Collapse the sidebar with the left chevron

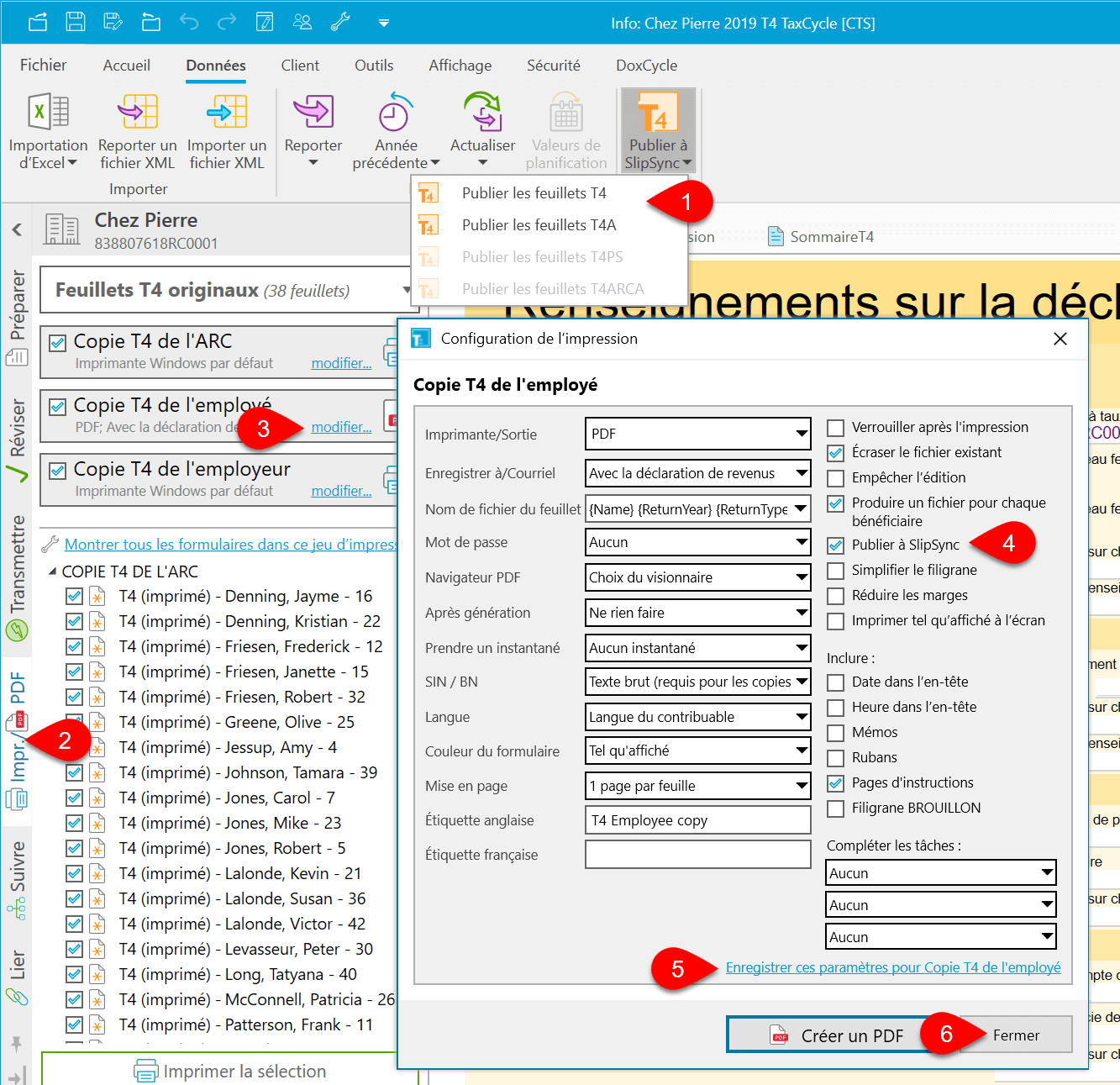point(17,229)
